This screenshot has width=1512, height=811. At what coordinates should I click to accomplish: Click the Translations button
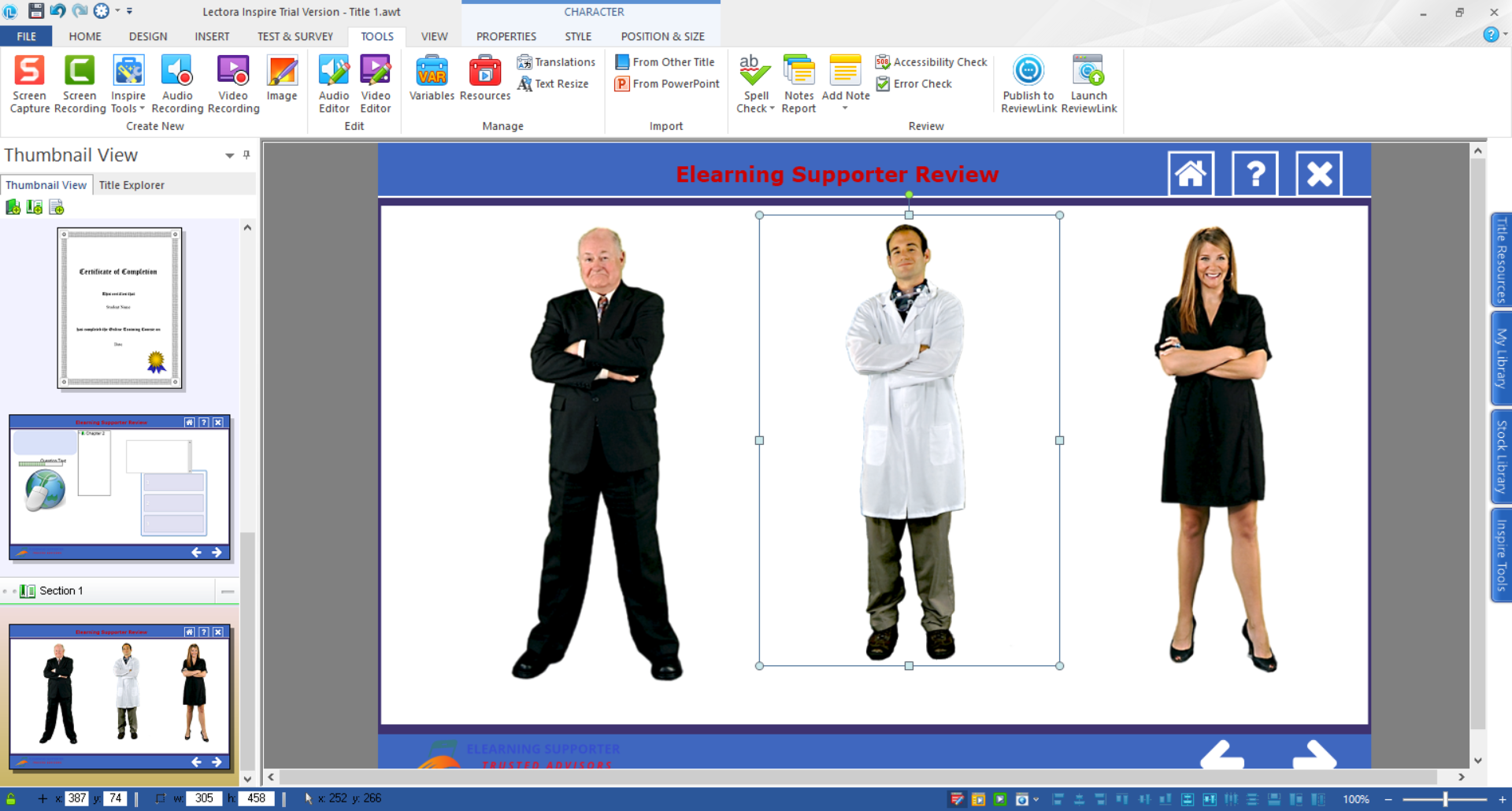(x=556, y=62)
